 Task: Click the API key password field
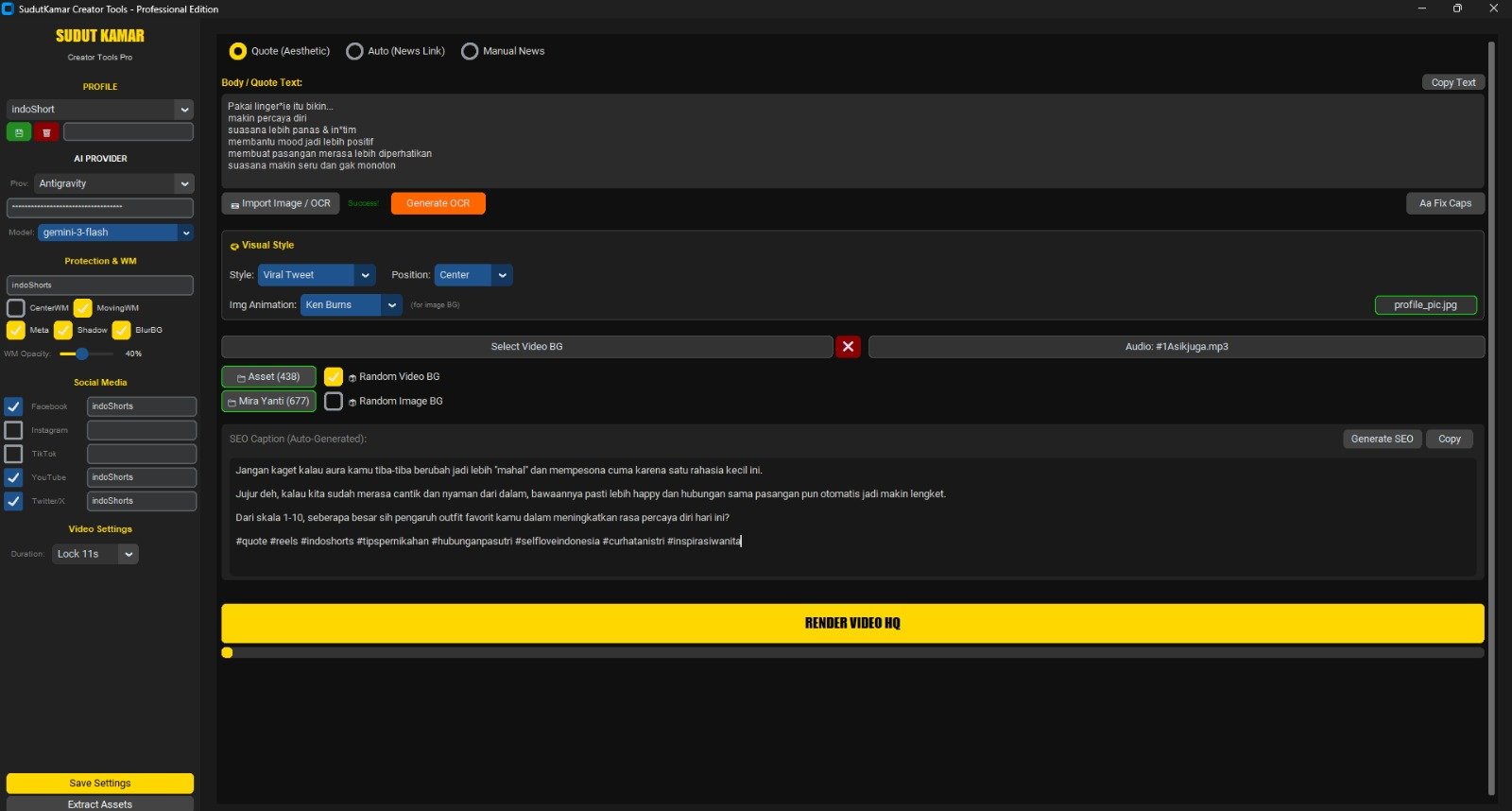(100, 207)
